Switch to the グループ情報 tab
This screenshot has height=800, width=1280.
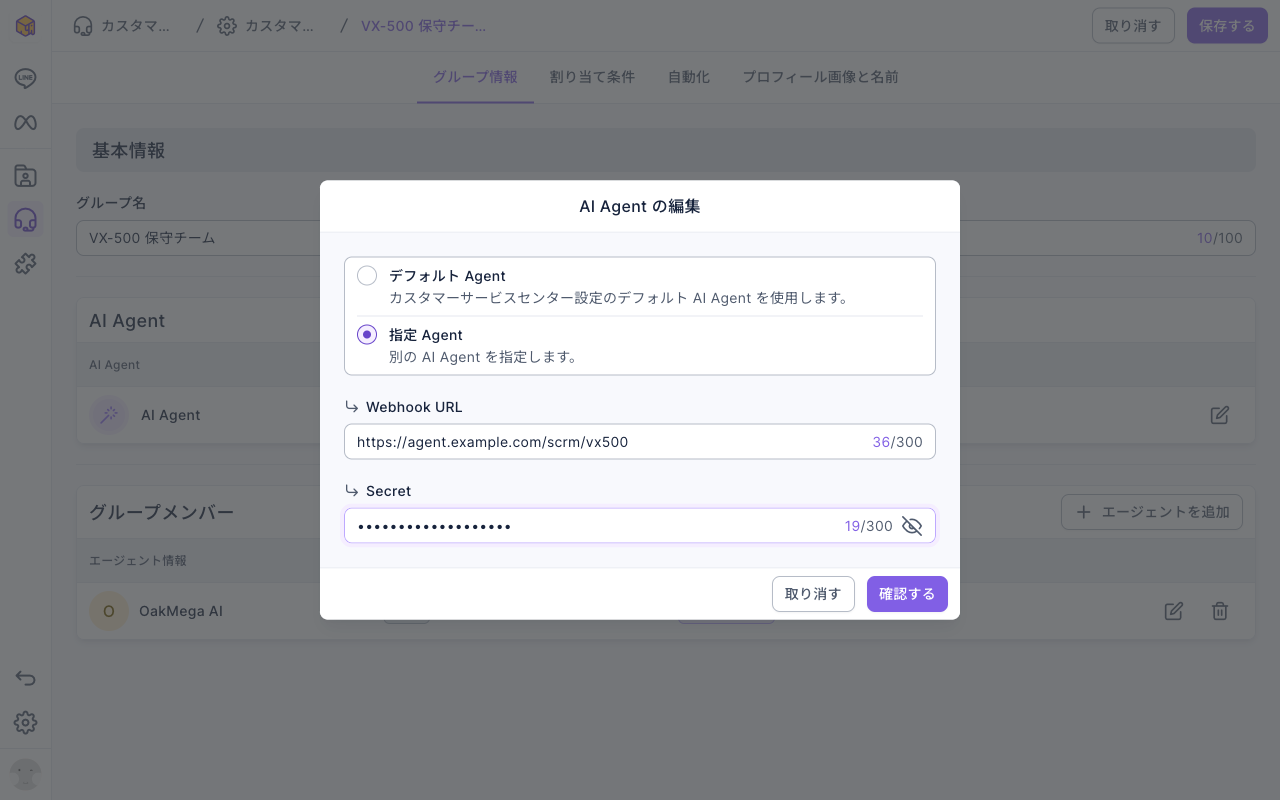pyautogui.click(x=475, y=77)
